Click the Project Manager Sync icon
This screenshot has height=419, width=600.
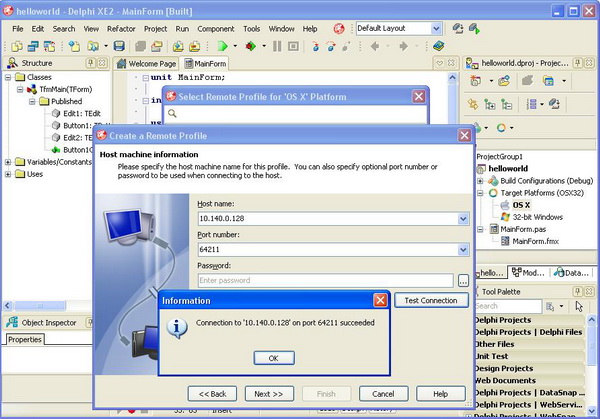tap(473, 104)
